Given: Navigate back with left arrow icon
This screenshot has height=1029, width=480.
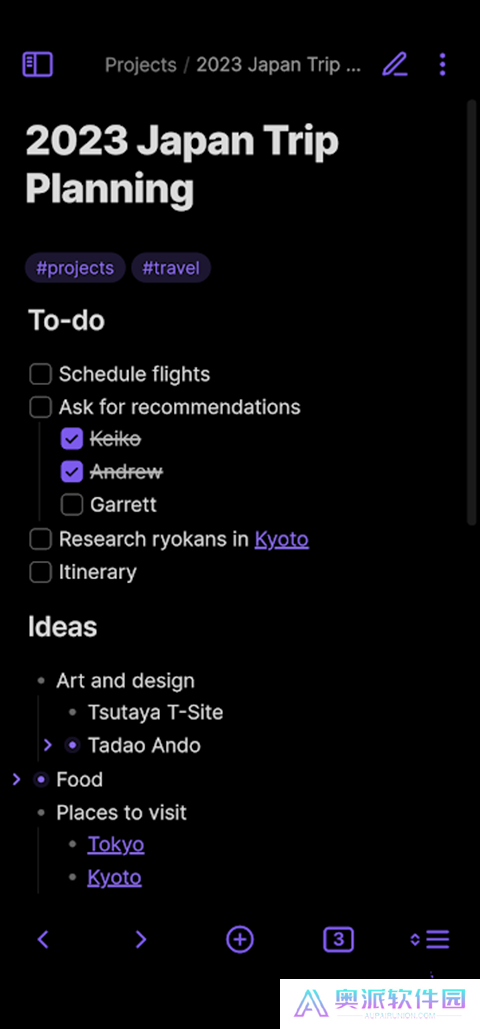Looking at the screenshot, I should click(43, 940).
